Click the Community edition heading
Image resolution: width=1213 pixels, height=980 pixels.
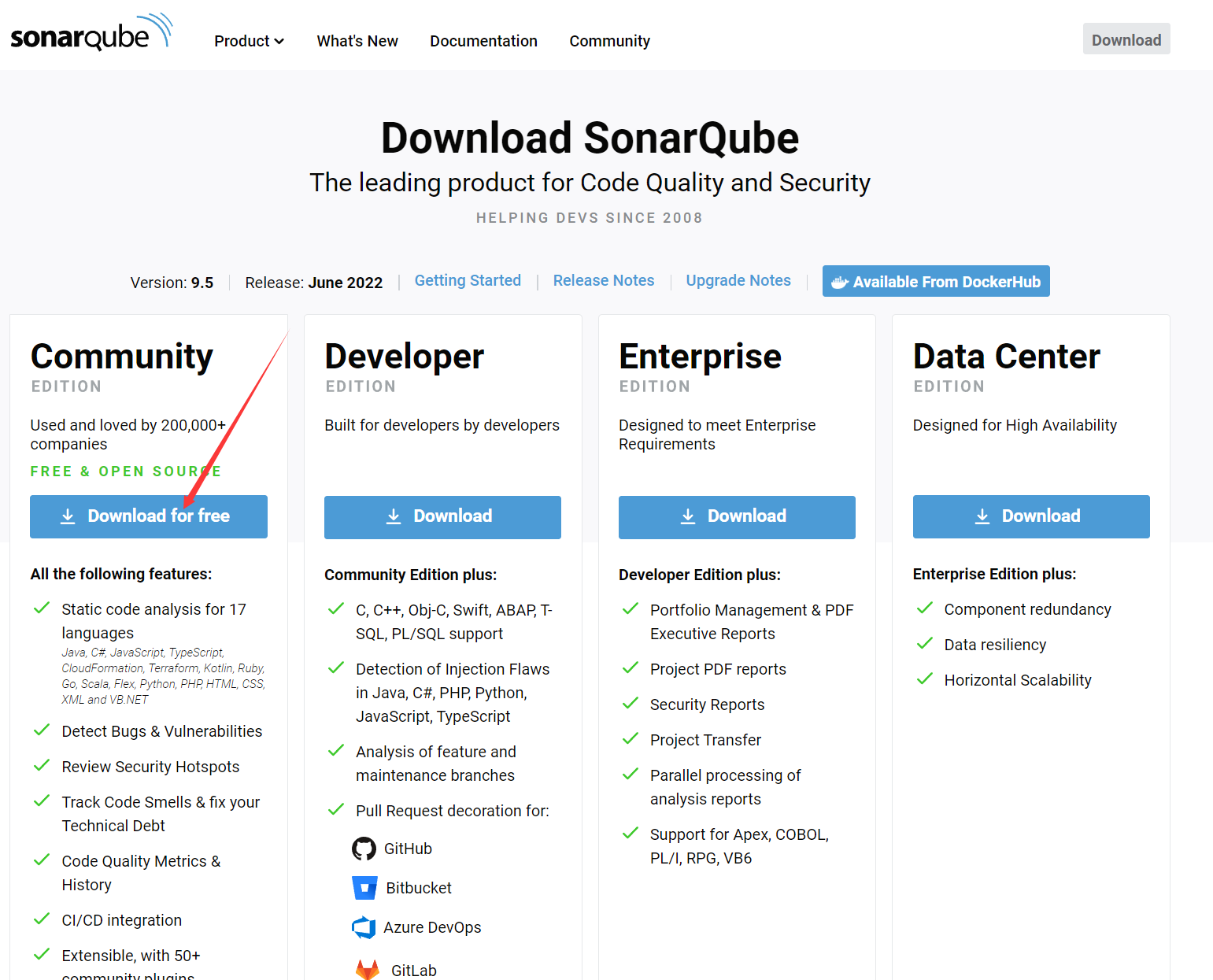pos(122,357)
